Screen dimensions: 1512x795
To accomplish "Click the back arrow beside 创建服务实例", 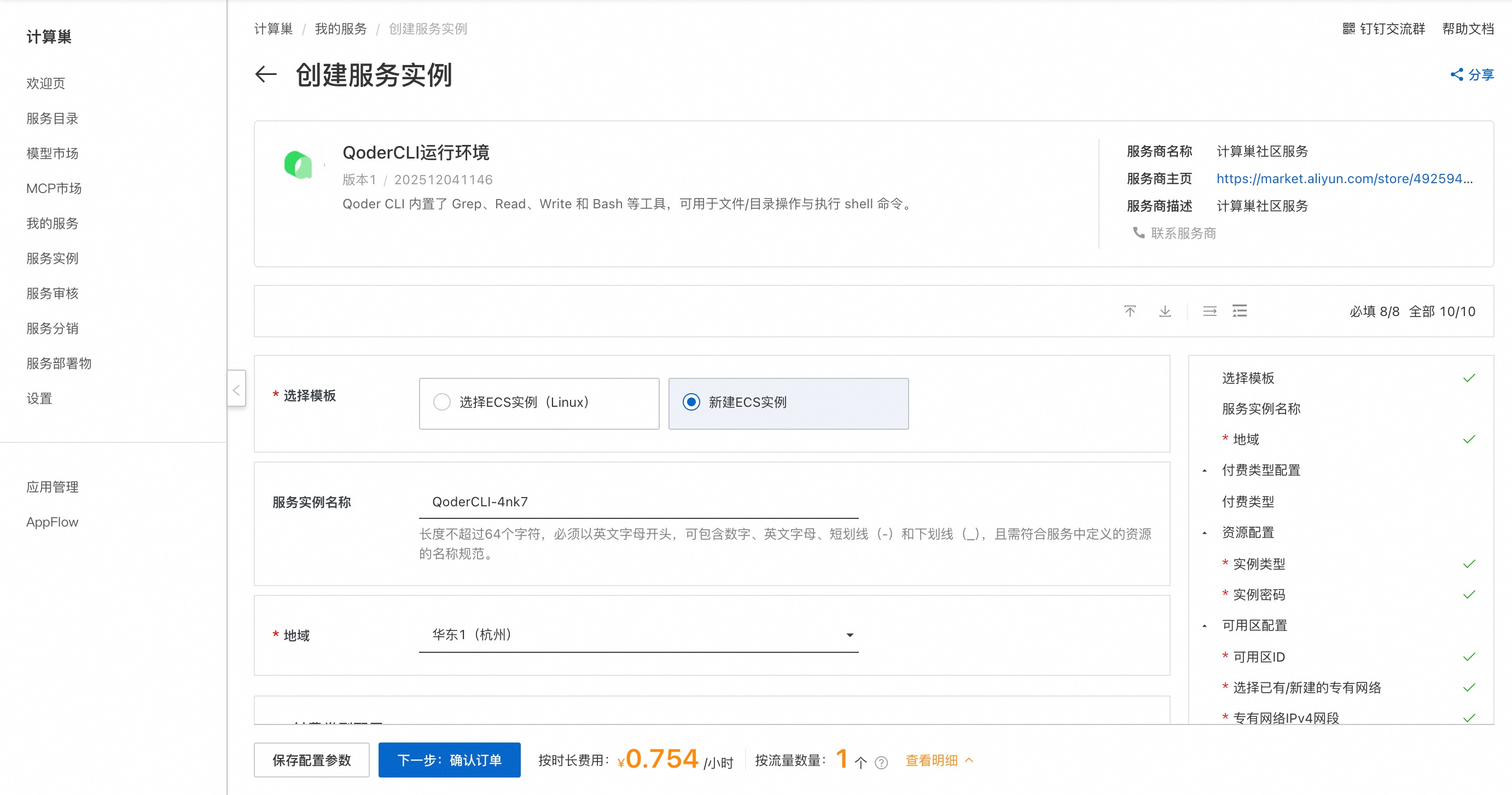I will point(266,74).
